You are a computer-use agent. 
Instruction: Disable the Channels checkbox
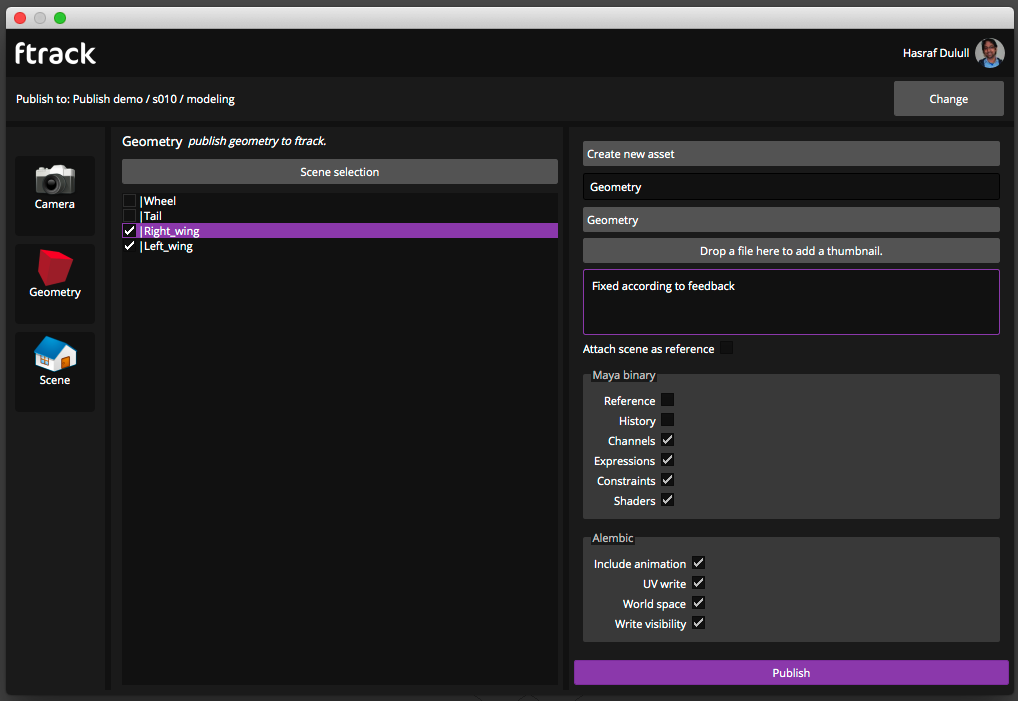pos(667,440)
